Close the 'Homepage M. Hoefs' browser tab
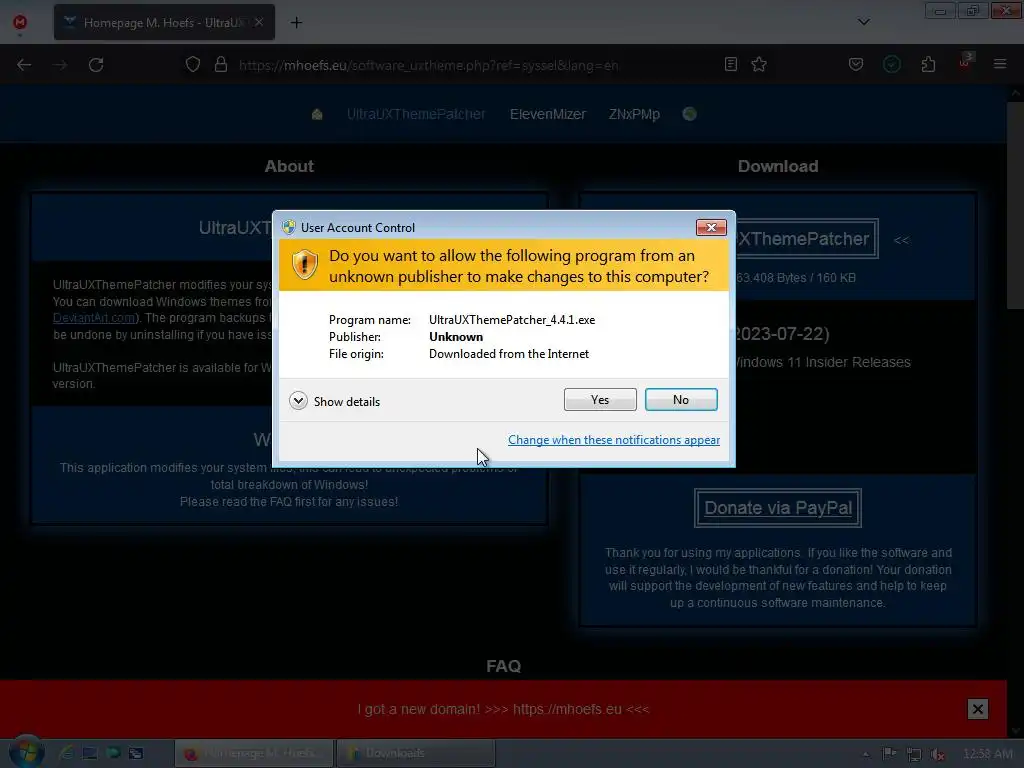1024x768 pixels. 259,22
